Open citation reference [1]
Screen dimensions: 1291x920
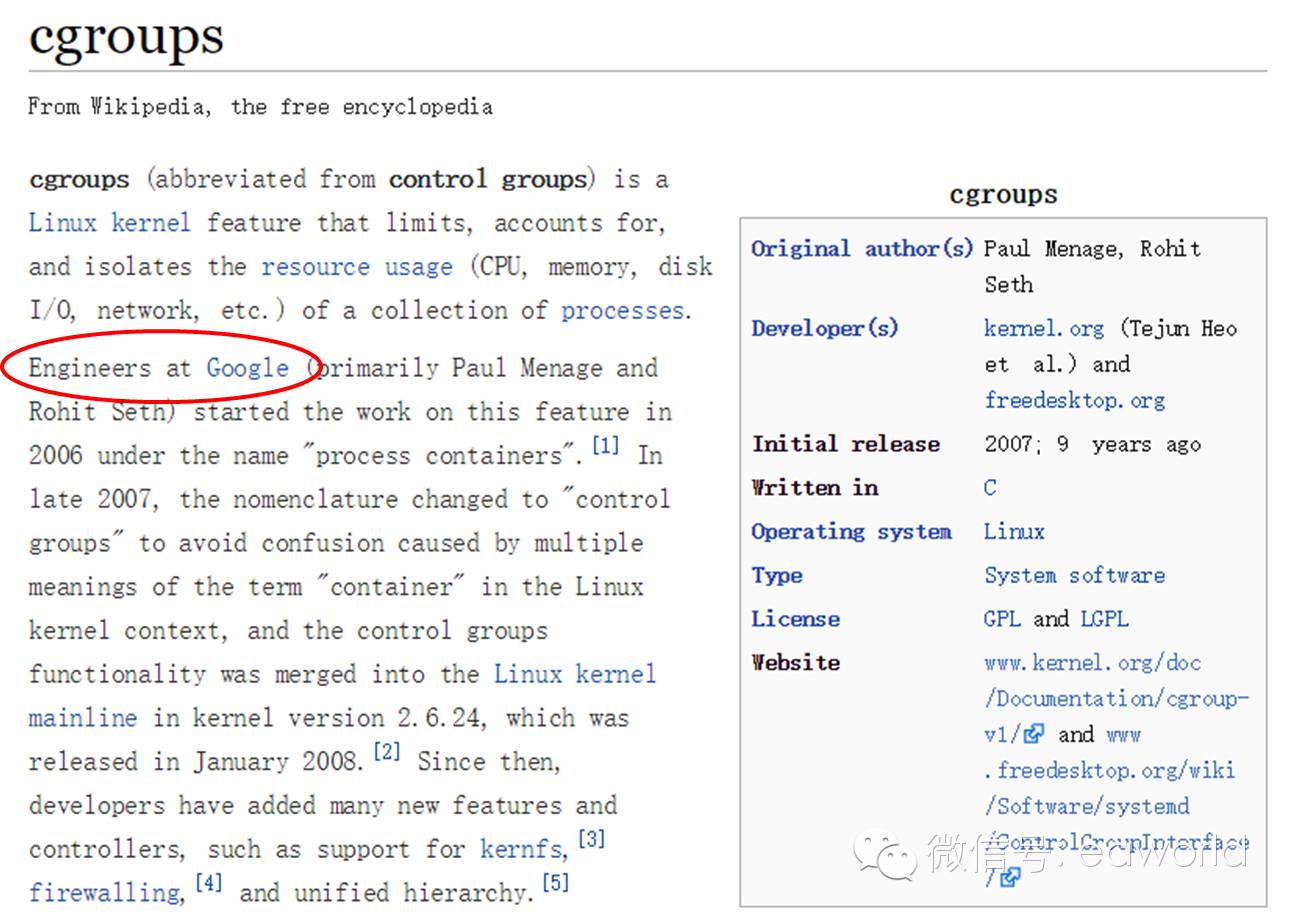coord(606,445)
